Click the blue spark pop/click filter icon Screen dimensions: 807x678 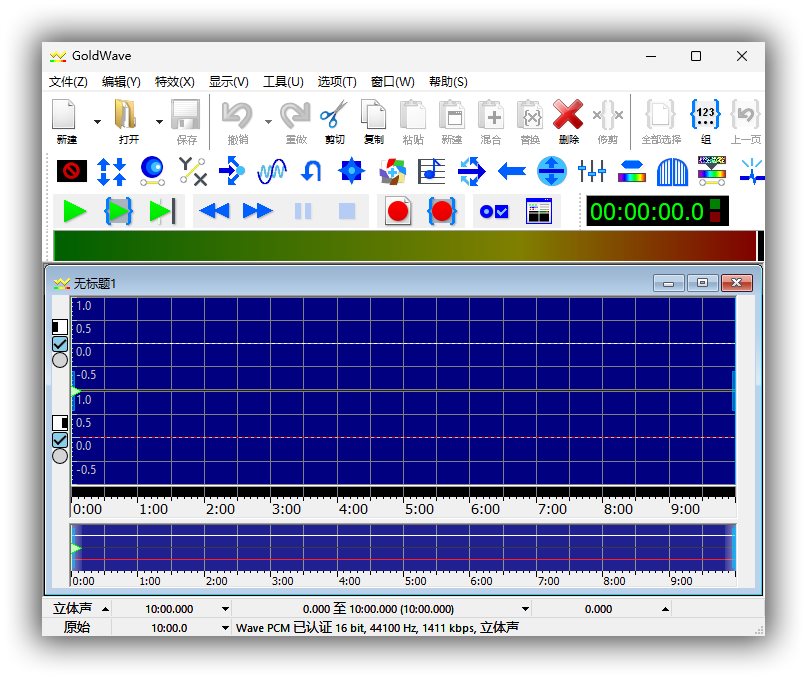click(x=752, y=171)
